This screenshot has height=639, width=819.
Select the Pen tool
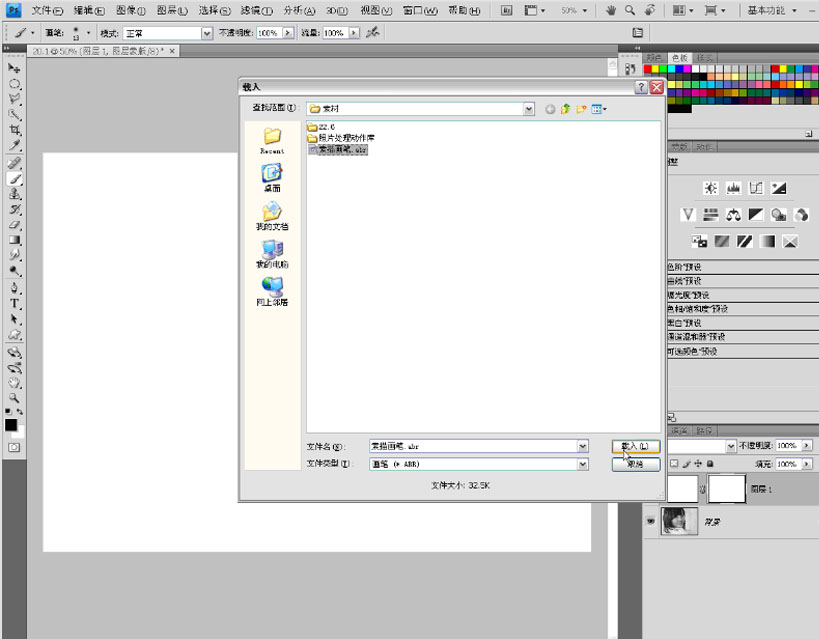tap(14, 288)
